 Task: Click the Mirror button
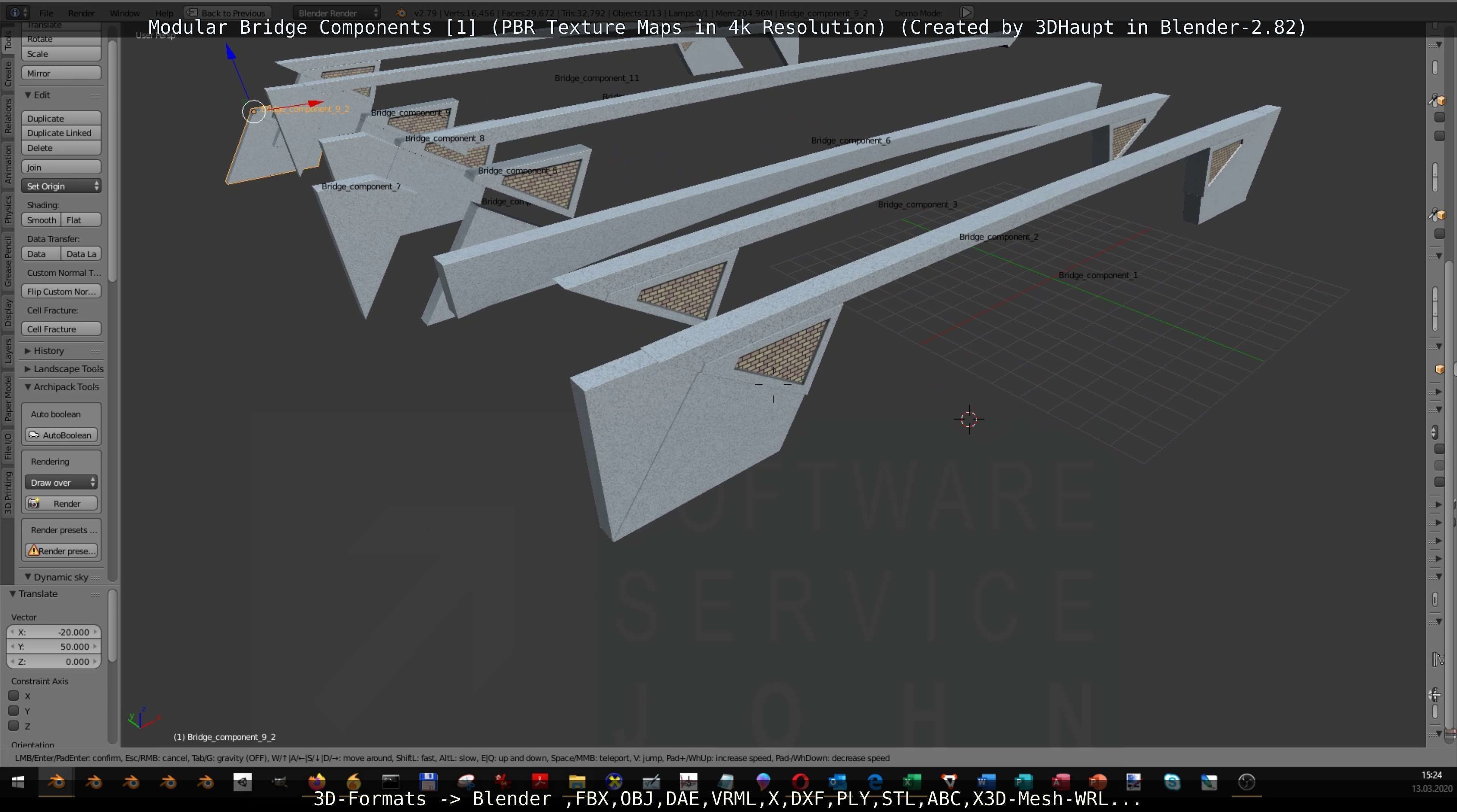(x=61, y=73)
